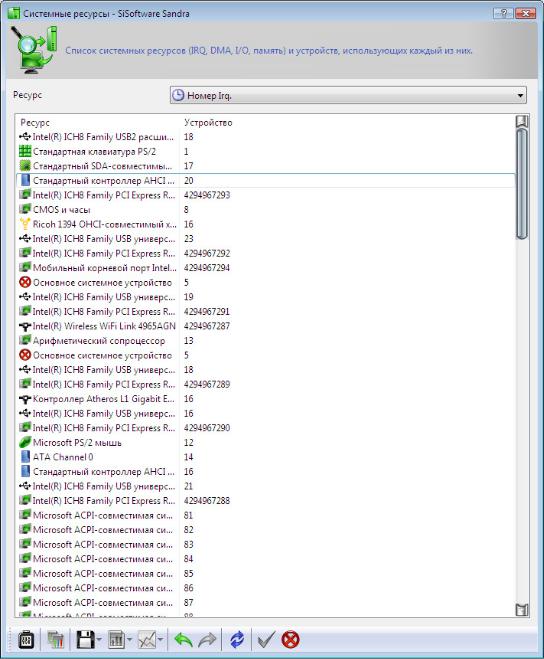This screenshot has width=544, height=659.
Task: Click the scrollbar's bottom end button
Action: point(521,610)
